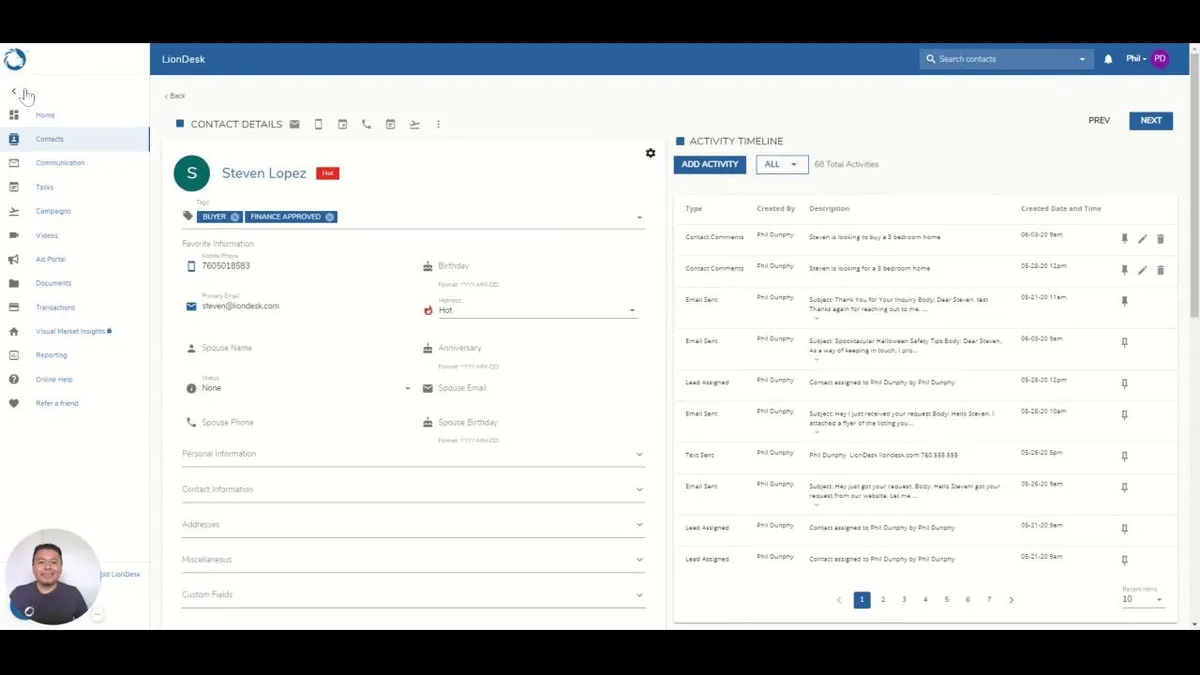Click the Search contacts field
The width and height of the screenshot is (1200, 675).
pos(1005,59)
